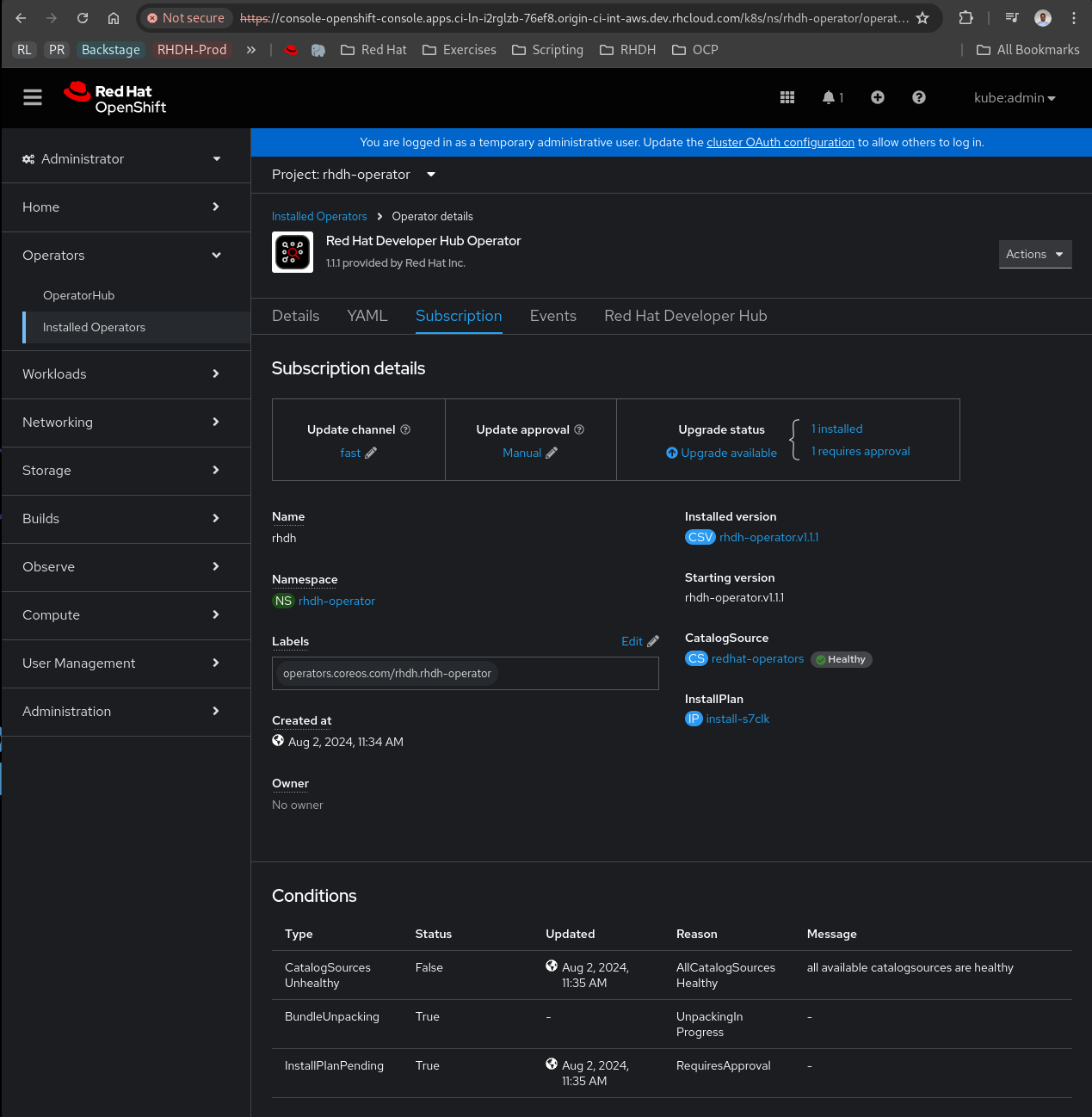
Task: Open the Project rhdh-operator selector
Action: [x=353, y=175]
